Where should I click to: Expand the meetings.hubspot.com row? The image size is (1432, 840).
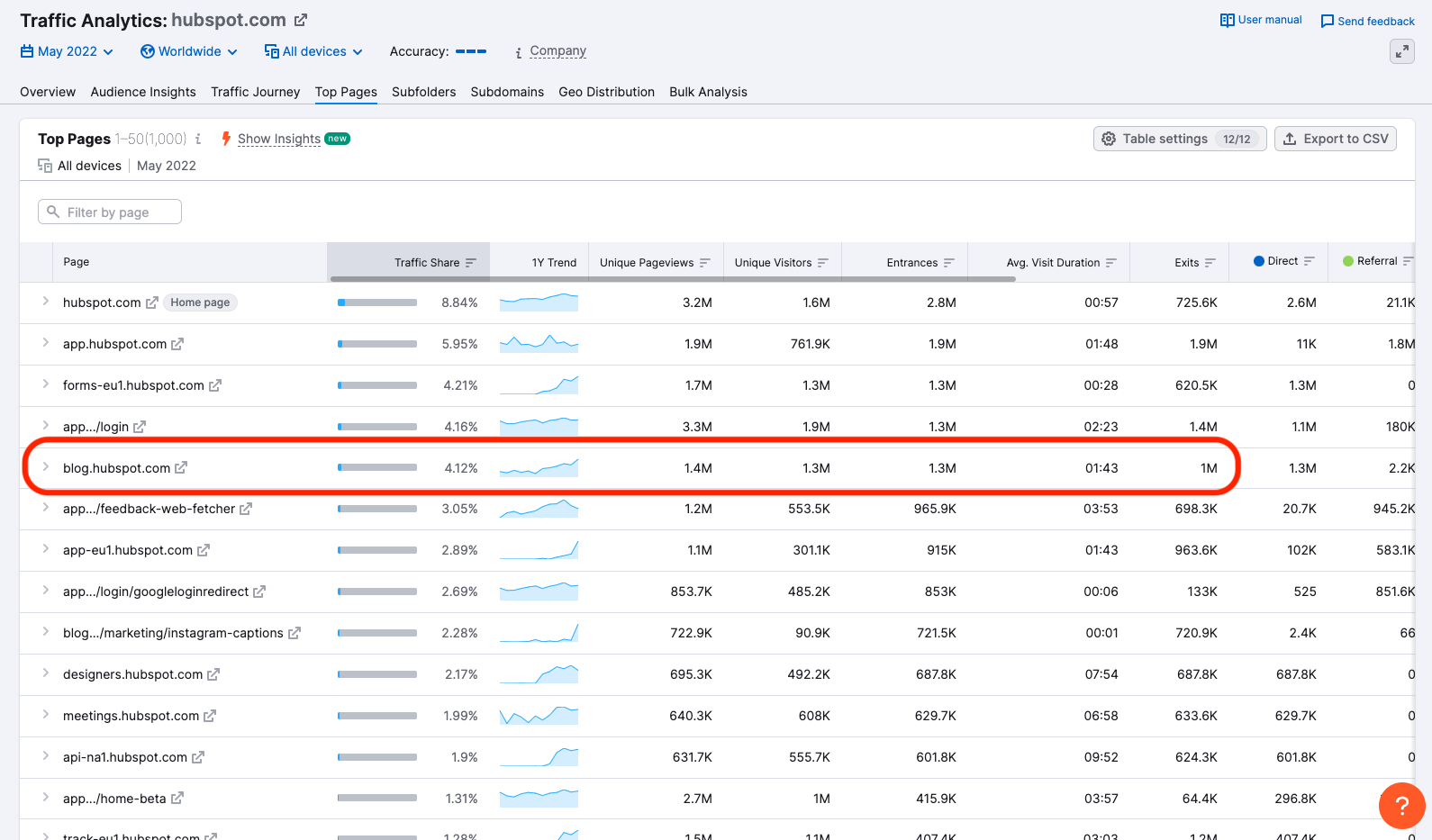(46, 715)
